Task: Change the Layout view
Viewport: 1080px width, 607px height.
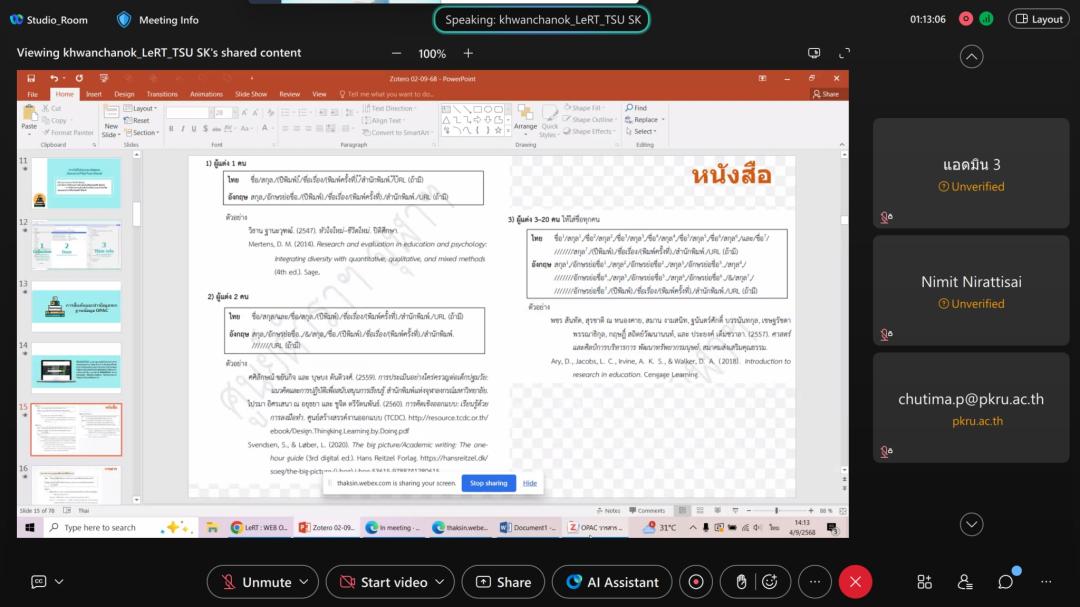Action: point(1039,19)
